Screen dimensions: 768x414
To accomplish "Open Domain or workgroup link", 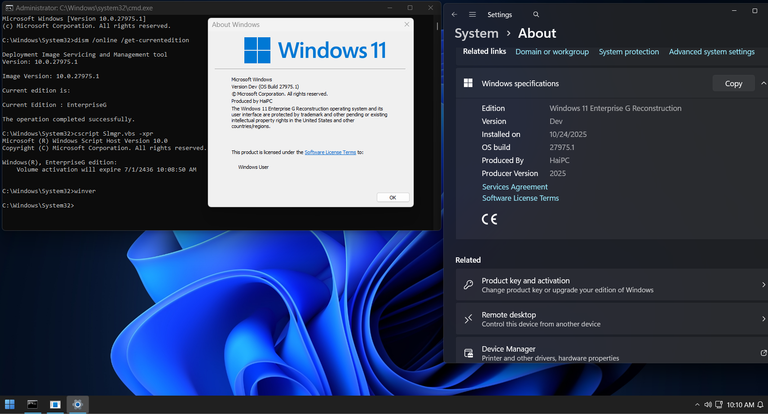I will (552, 52).
